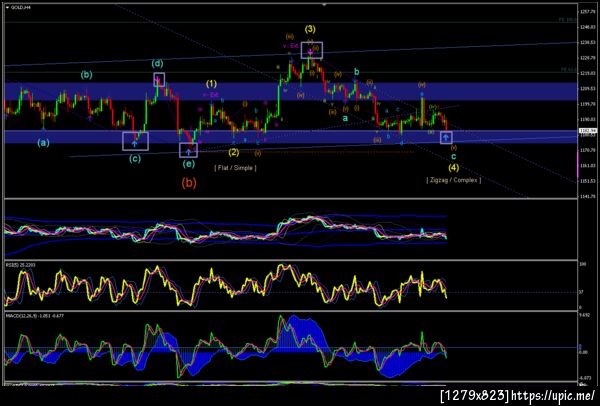This screenshot has height=406, width=600.
Task: Select the up arrow at the (c) low
Action: (x=135, y=143)
